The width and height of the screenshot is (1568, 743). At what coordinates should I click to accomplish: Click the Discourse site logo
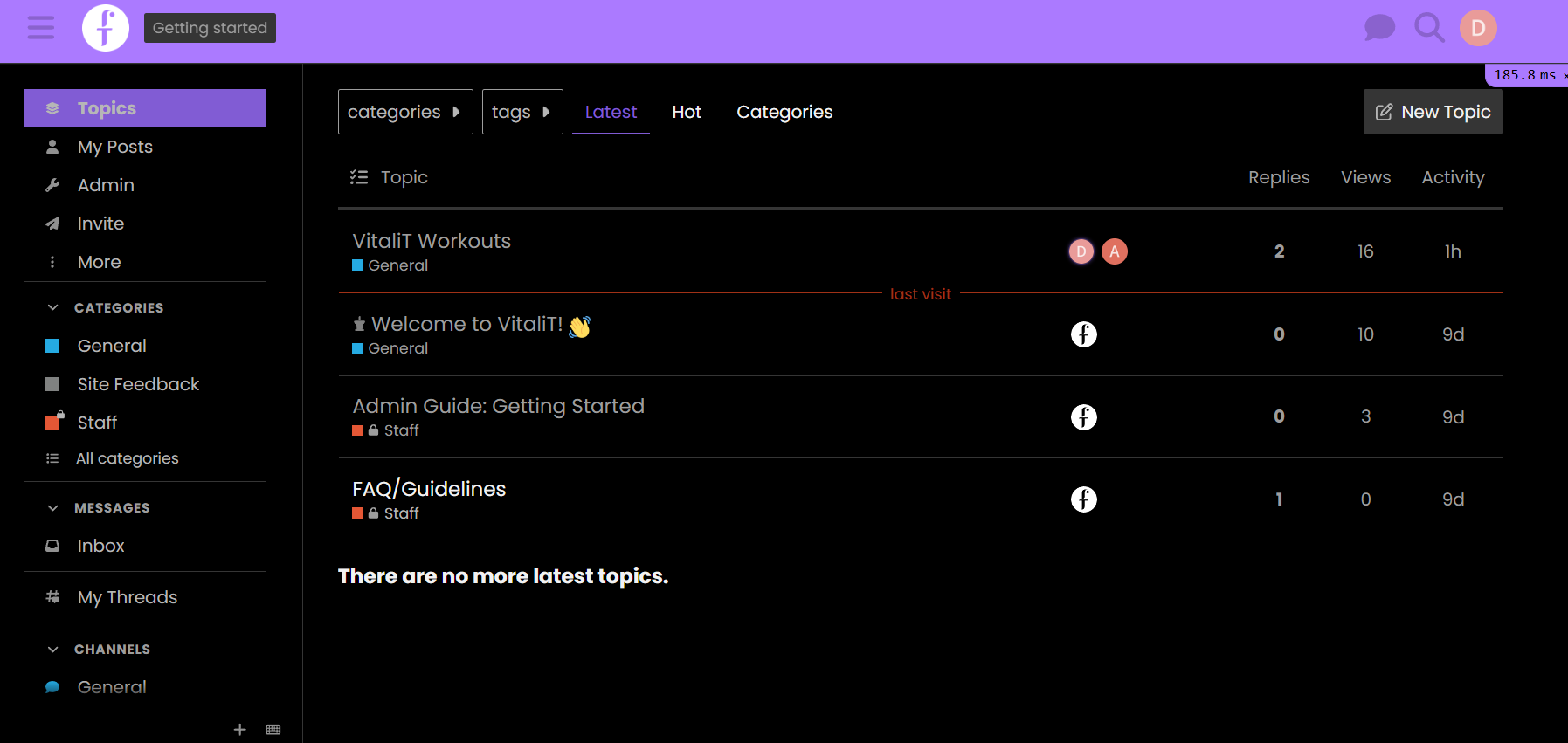(106, 28)
